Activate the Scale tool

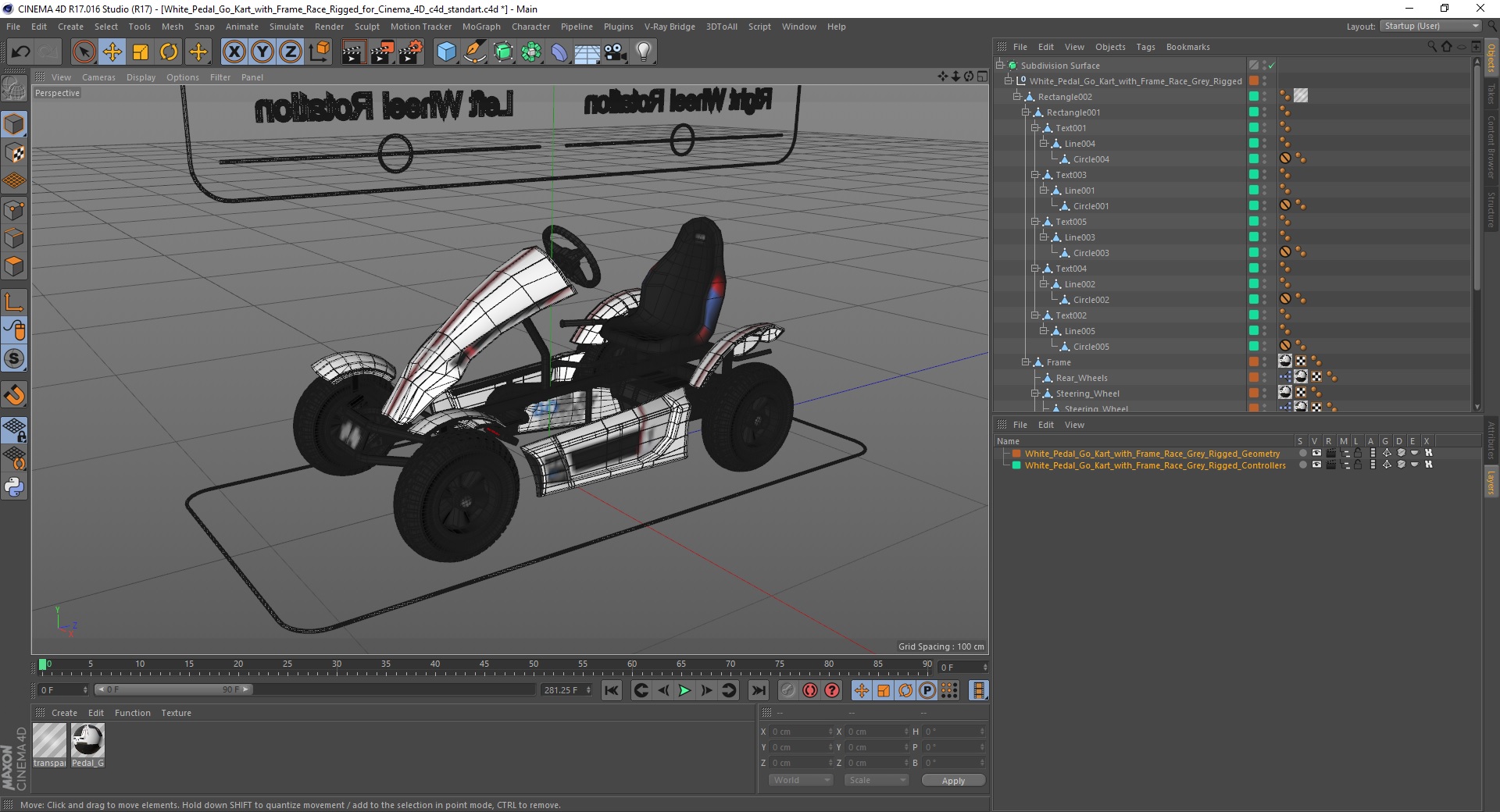[x=141, y=52]
